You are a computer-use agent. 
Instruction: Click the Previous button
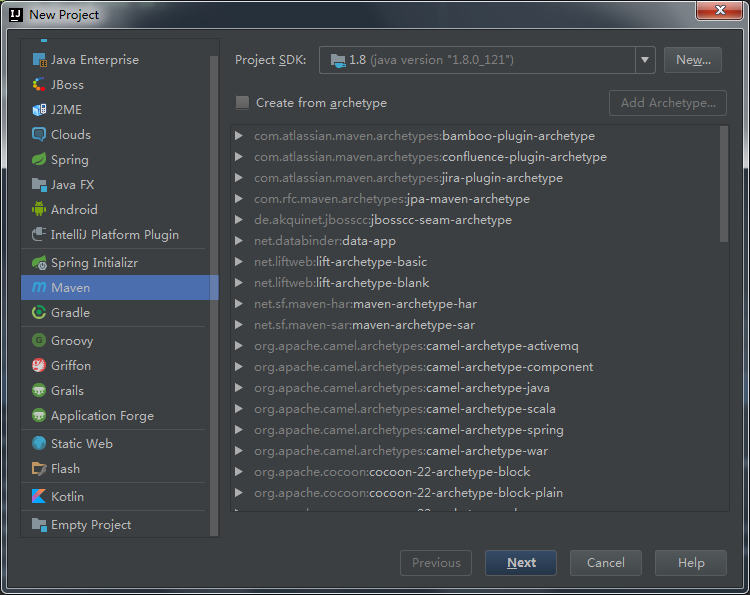point(436,562)
